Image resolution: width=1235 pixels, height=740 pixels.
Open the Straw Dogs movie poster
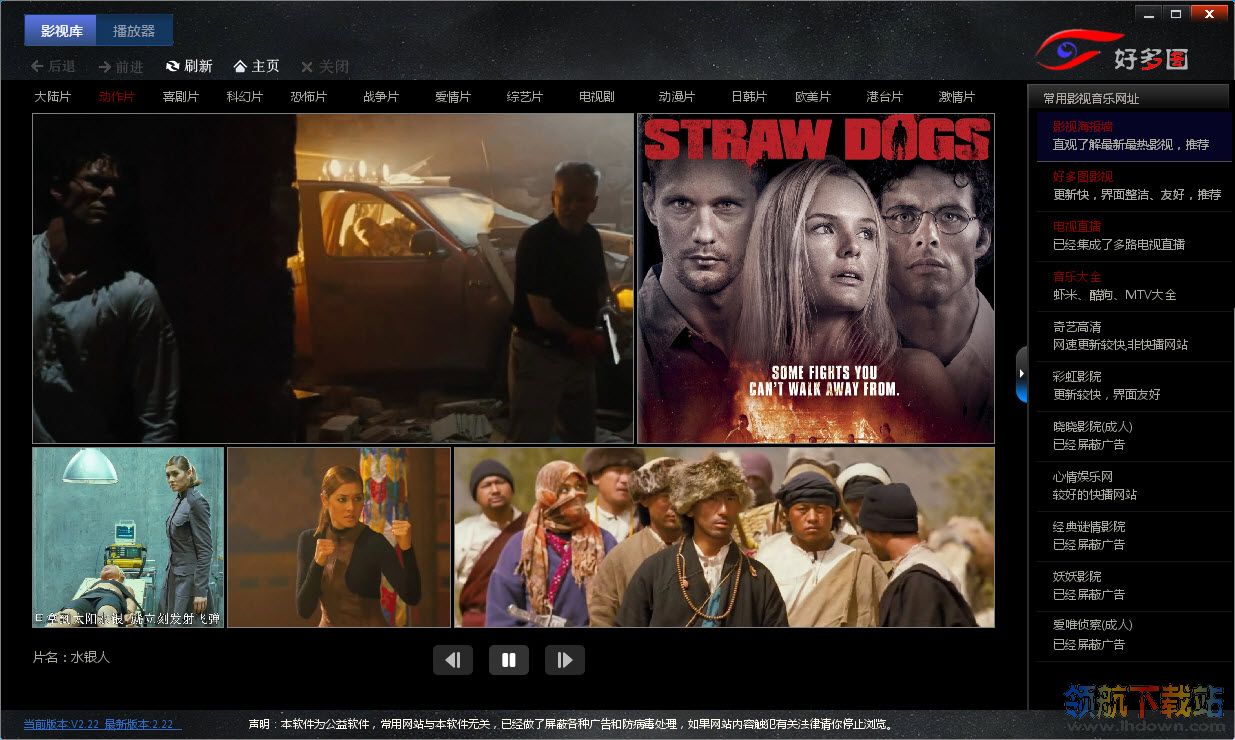click(x=816, y=278)
